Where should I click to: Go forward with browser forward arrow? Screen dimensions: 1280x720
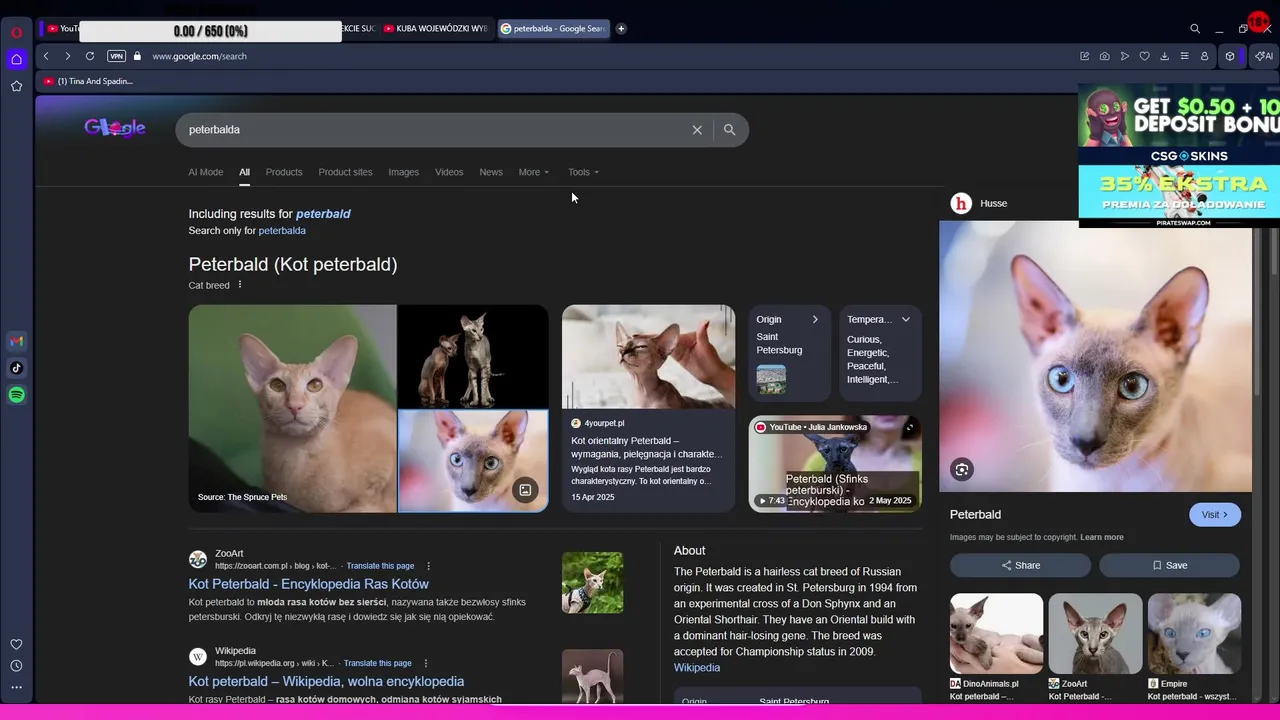click(x=67, y=56)
